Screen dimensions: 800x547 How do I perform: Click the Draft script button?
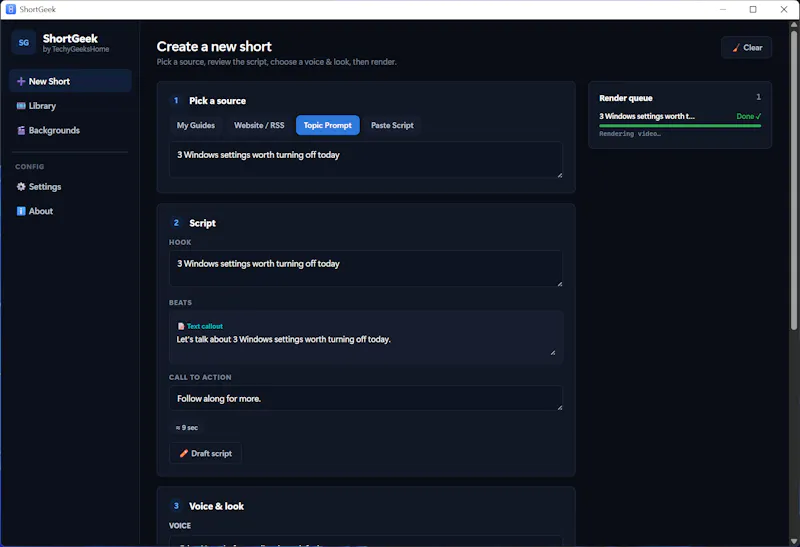205,453
